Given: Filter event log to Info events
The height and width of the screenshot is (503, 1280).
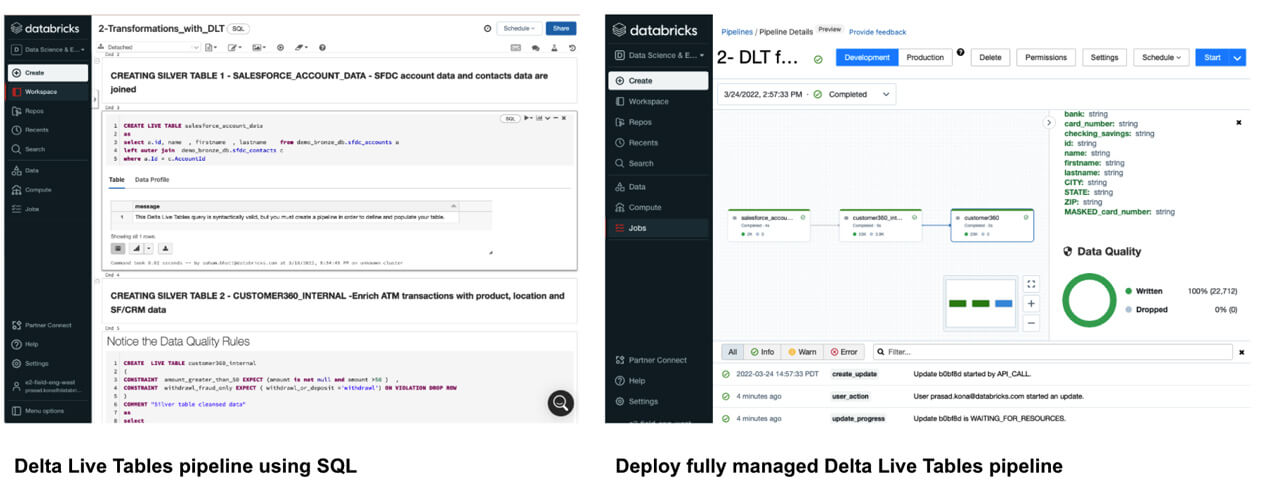Looking at the screenshot, I should (762, 352).
